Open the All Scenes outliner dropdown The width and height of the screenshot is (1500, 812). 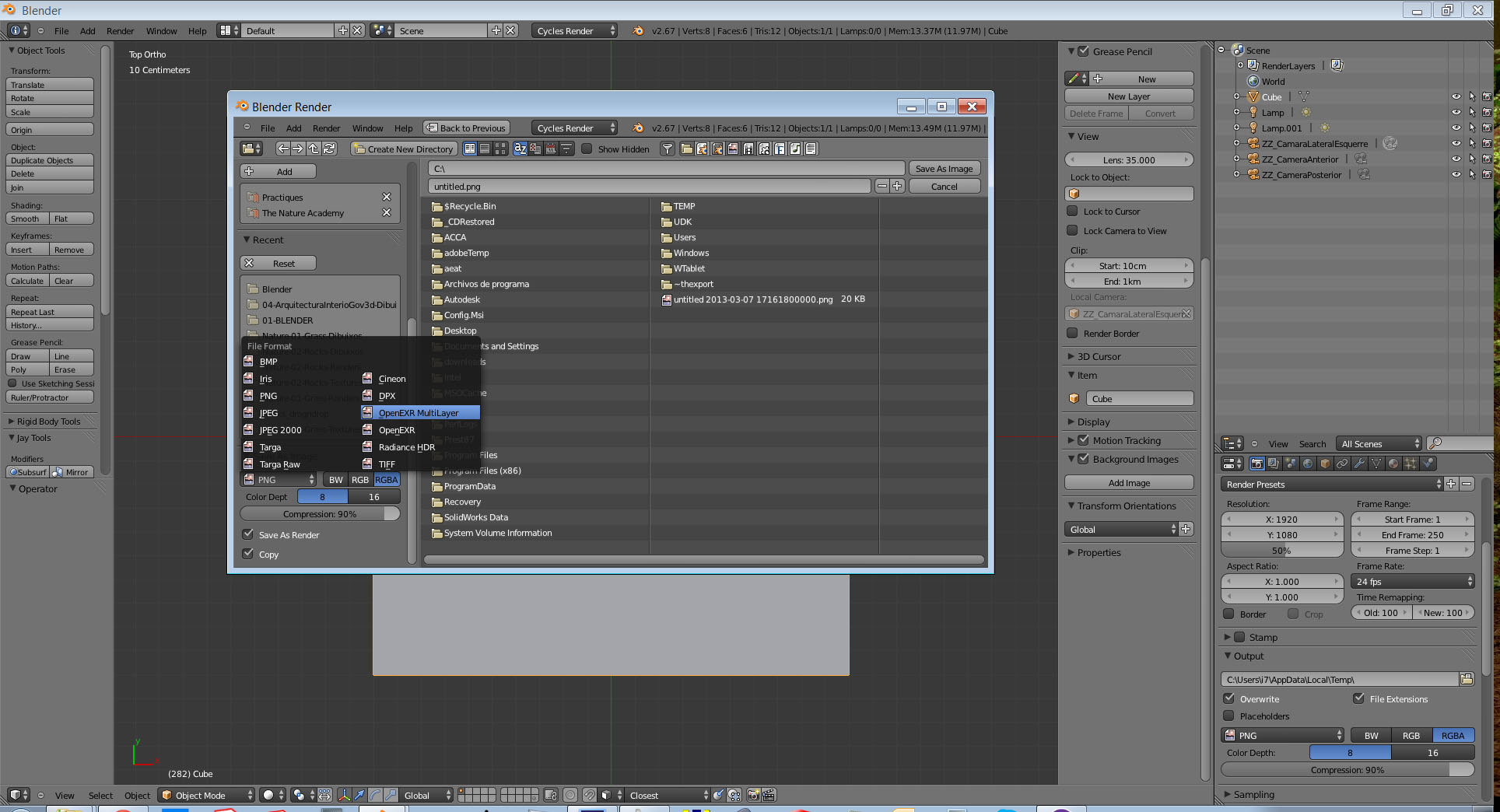pyautogui.click(x=1379, y=443)
